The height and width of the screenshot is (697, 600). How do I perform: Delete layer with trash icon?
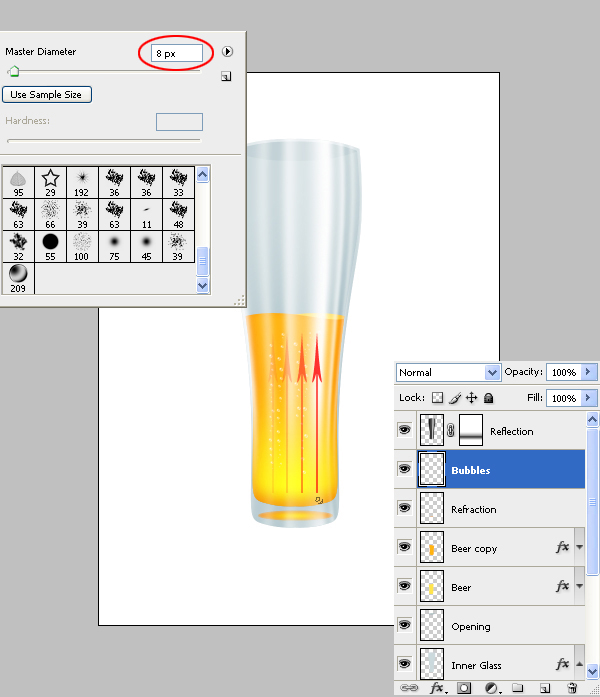coord(572,688)
